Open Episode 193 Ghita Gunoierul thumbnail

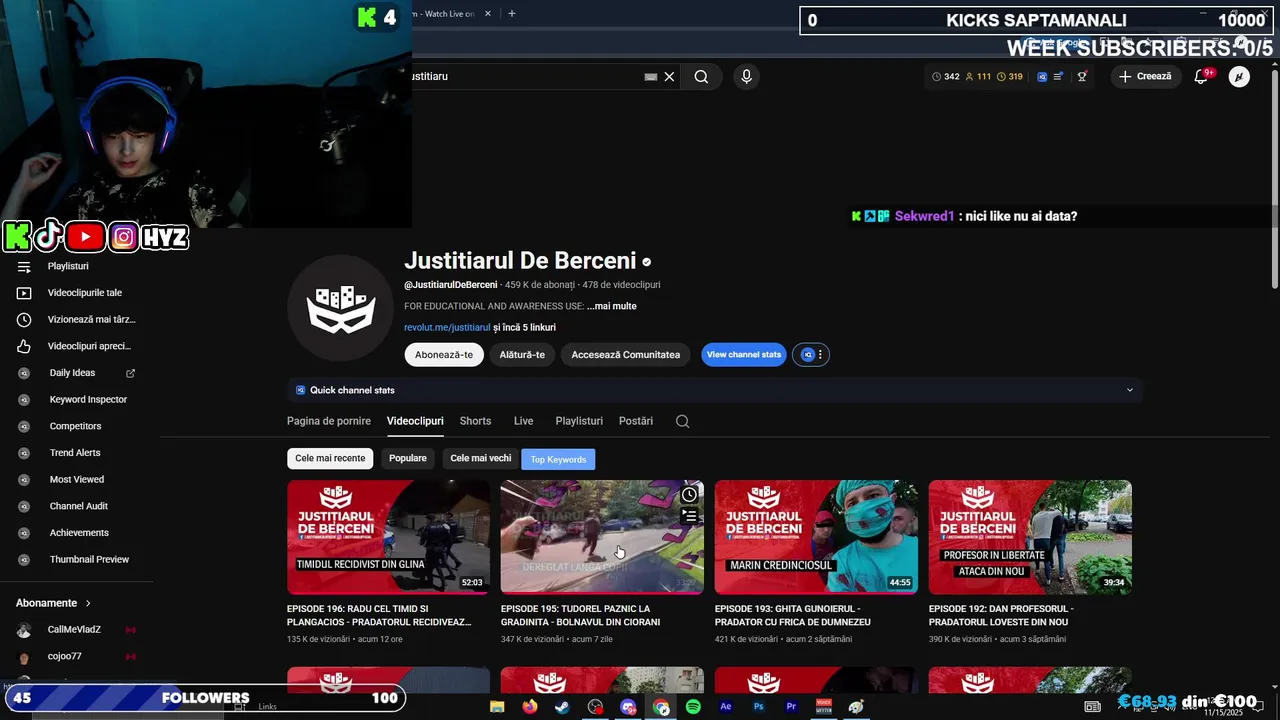816,537
